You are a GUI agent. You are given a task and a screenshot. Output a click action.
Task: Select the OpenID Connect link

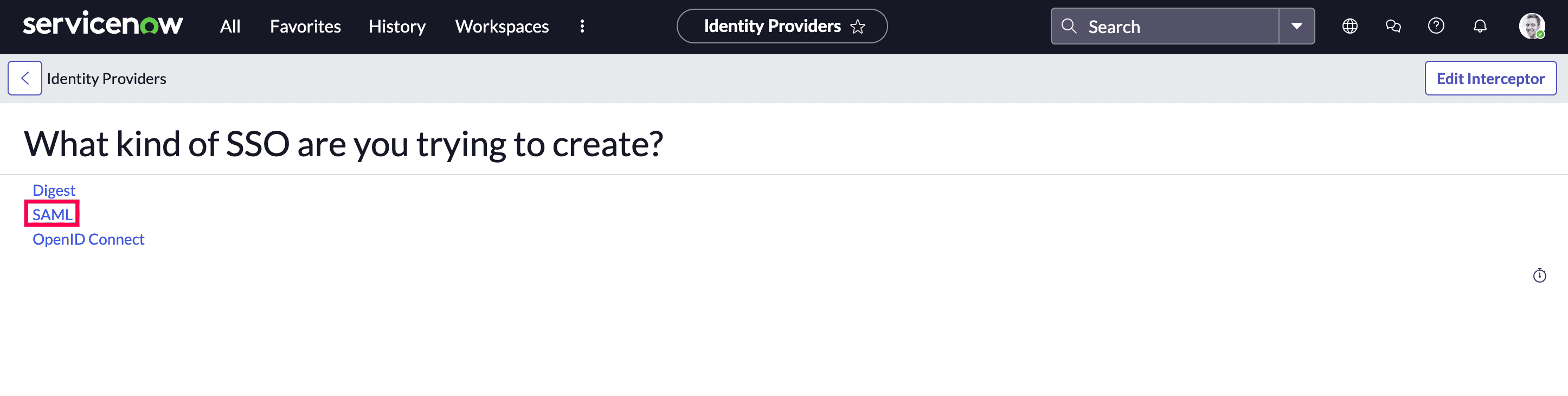(x=88, y=239)
